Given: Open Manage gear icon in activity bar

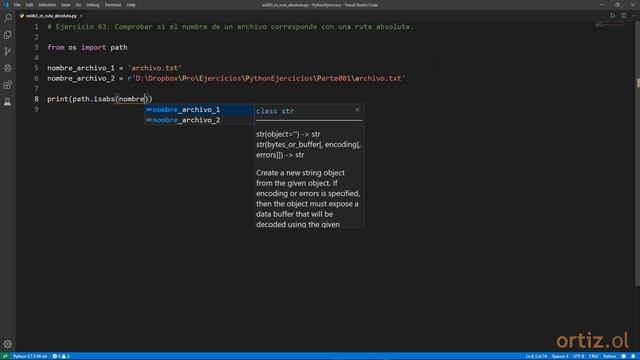Looking at the screenshot, I should (x=8, y=344).
